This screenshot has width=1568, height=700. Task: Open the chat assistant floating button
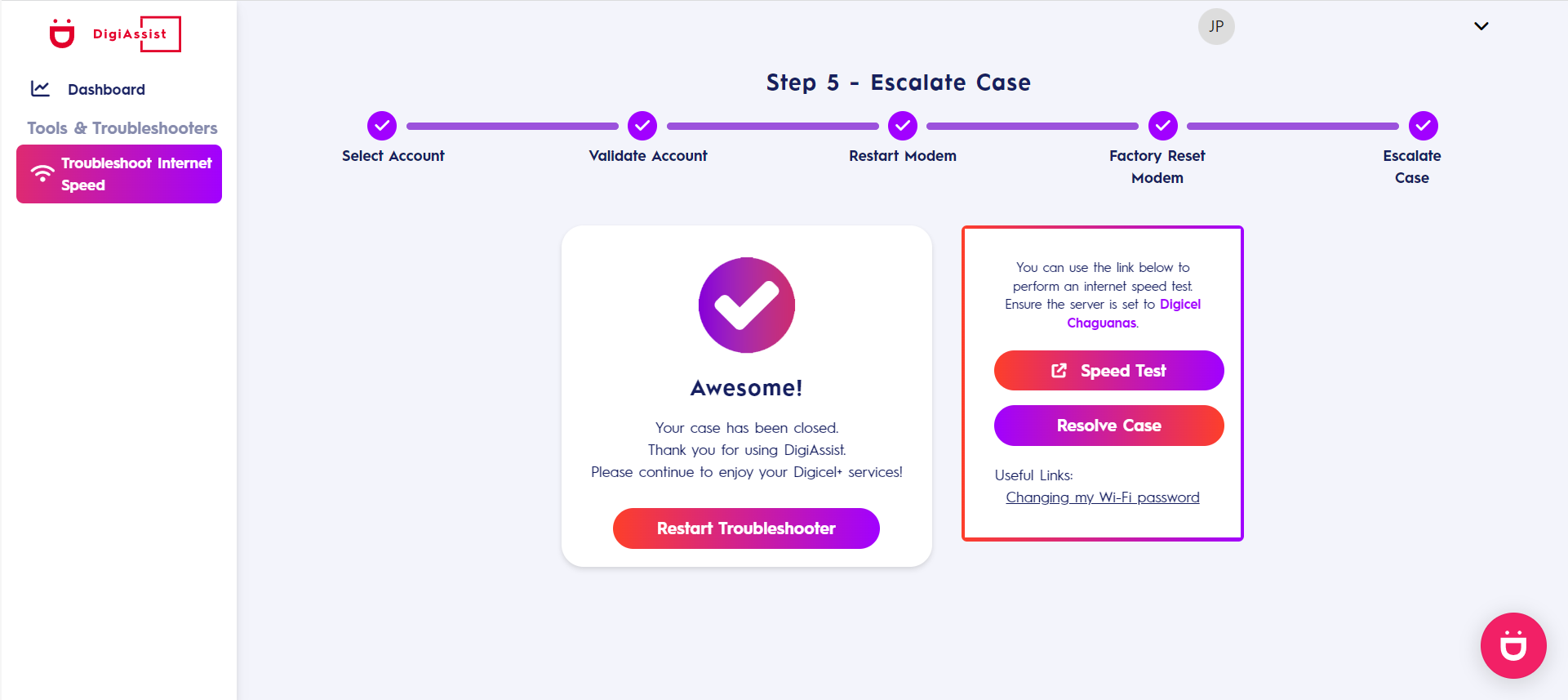tap(1512, 645)
